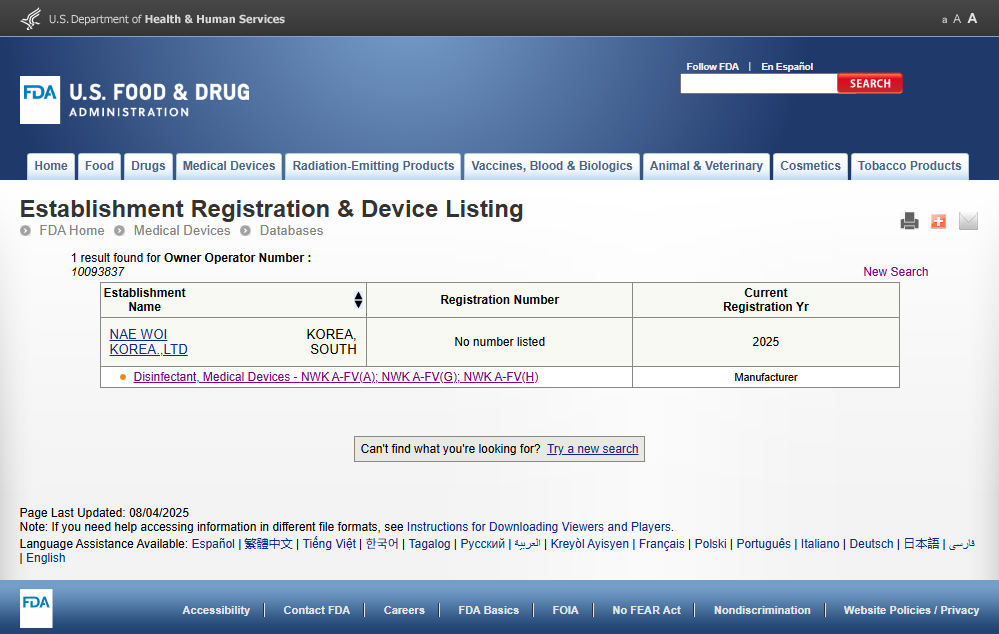This screenshot has width=999, height=634.
Task: Click the HHS eagle logo
Action: (x=31, y=18)
